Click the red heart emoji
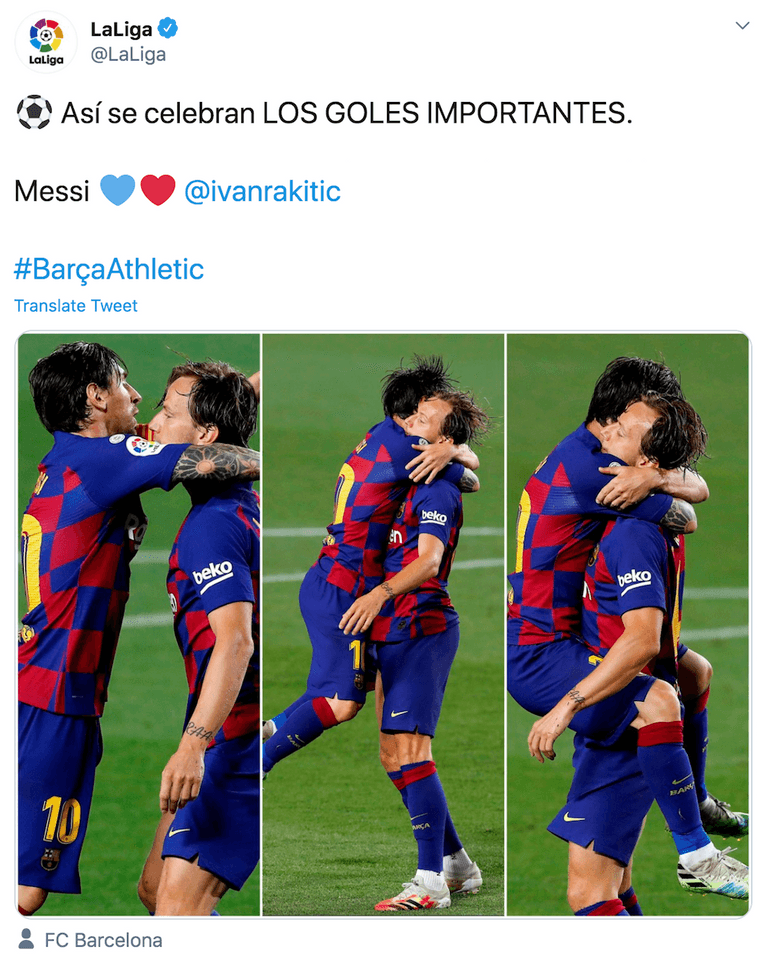 click(x=158, y=190)
